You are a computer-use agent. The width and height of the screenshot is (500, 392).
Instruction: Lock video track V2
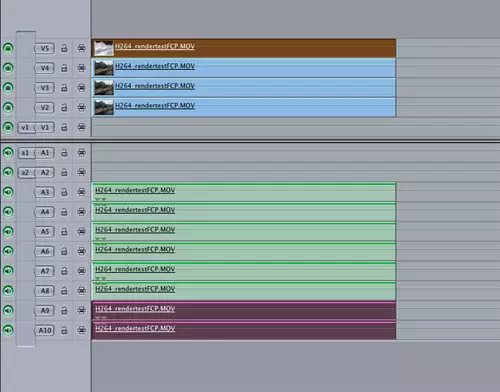pyautogui.click(x=64, y=107)
